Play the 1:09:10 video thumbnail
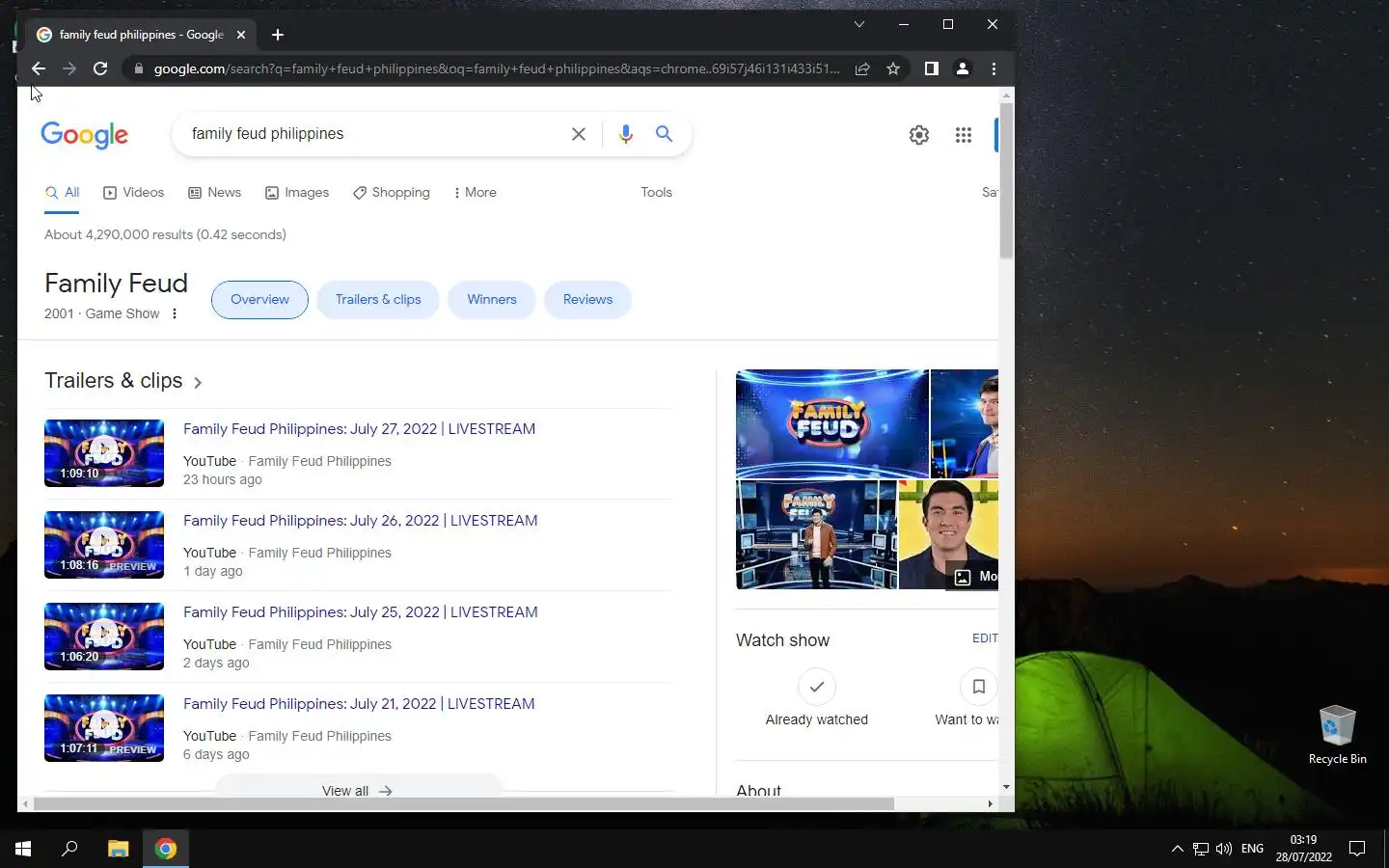Screen dimensions: 1389x868 (x=104, y=453)
